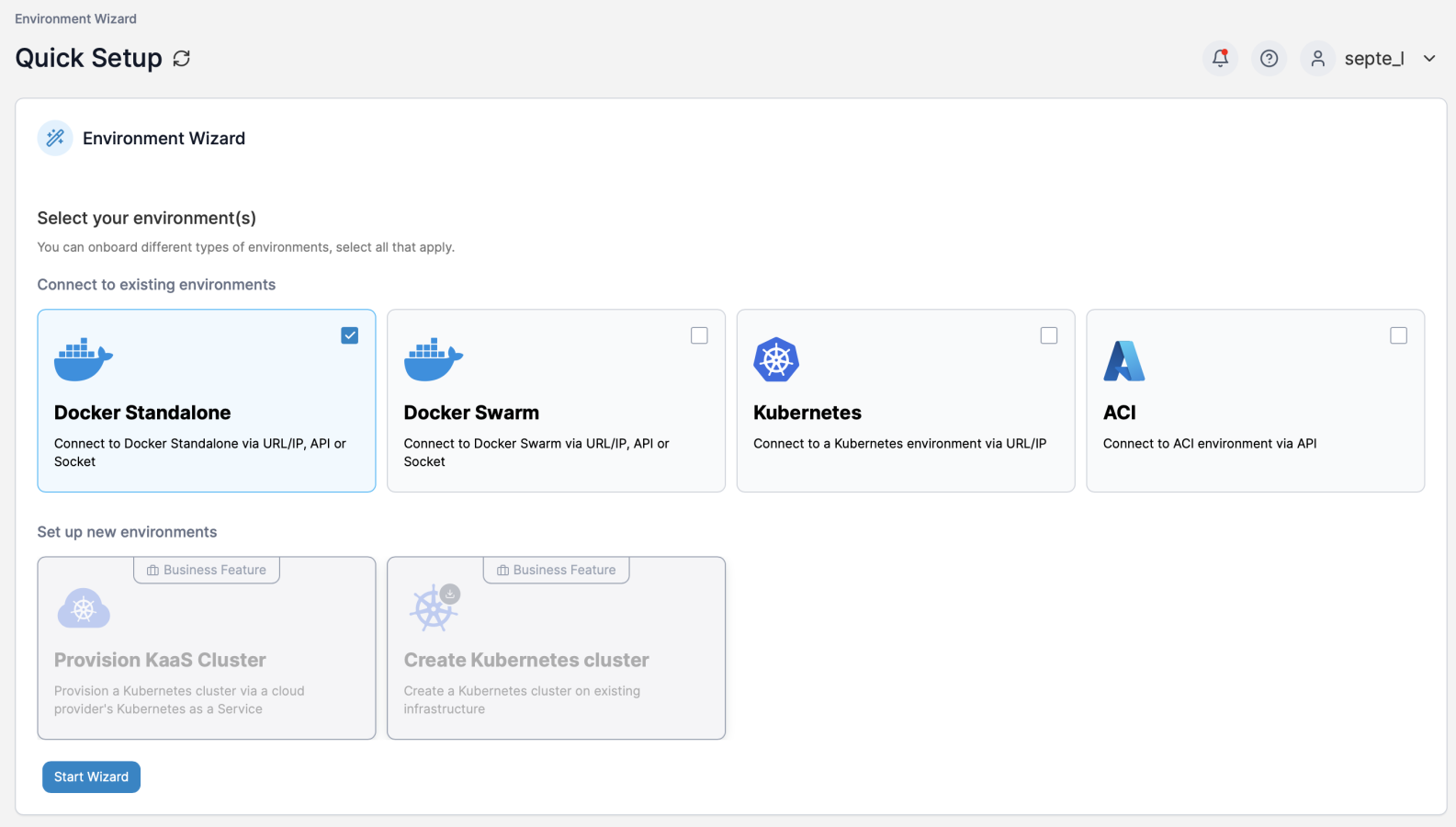
Task: Click the Kubernetes wheel logo
Action: coord(776,359)
